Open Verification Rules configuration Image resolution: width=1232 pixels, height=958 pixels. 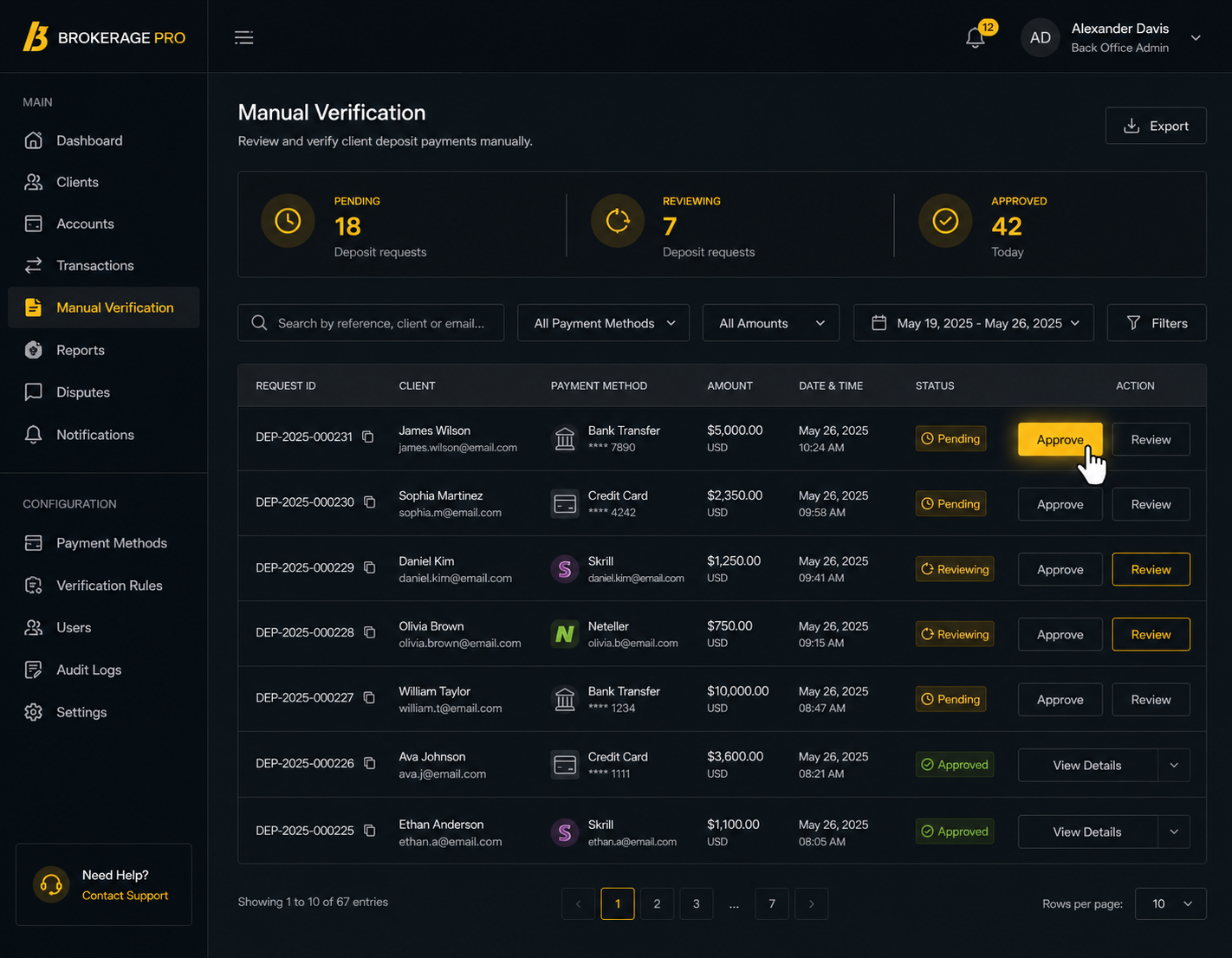point(104,586)
